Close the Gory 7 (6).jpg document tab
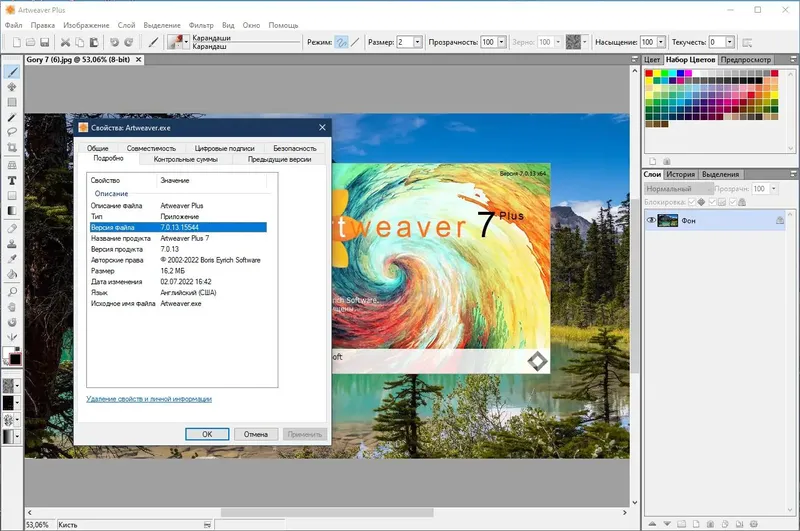Screen dimensions: 800x531 point(138,60)
